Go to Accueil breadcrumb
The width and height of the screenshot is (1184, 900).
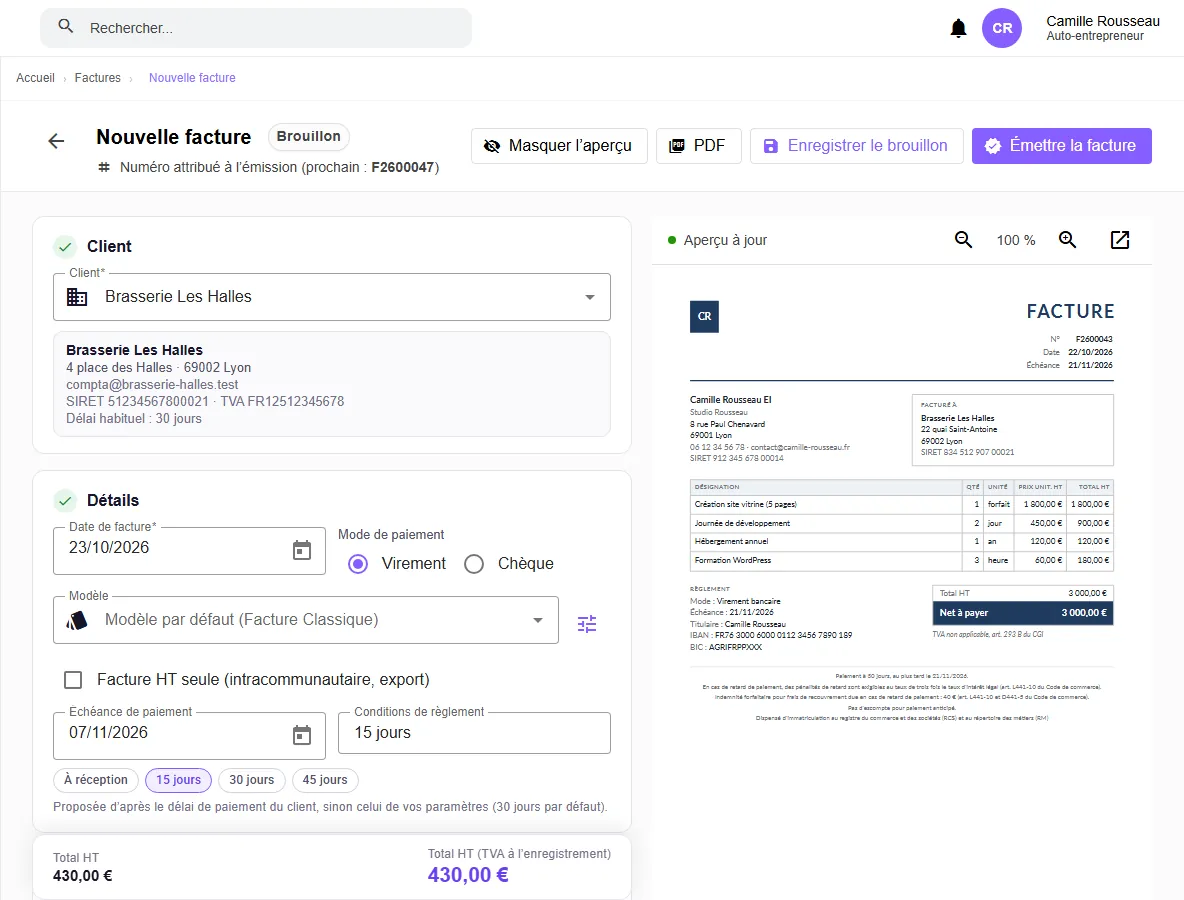35,78
